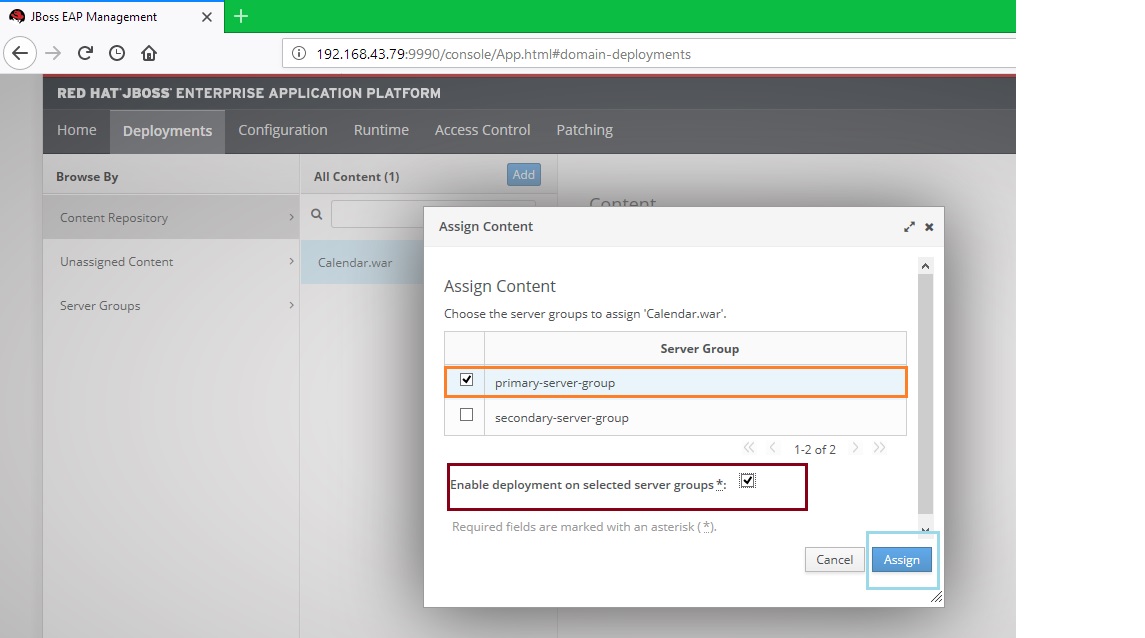This screenshot has width=1145, height=638.
Task: Close the Assign Content dialog
Action: pyautogui.click(x=928, y=226)
